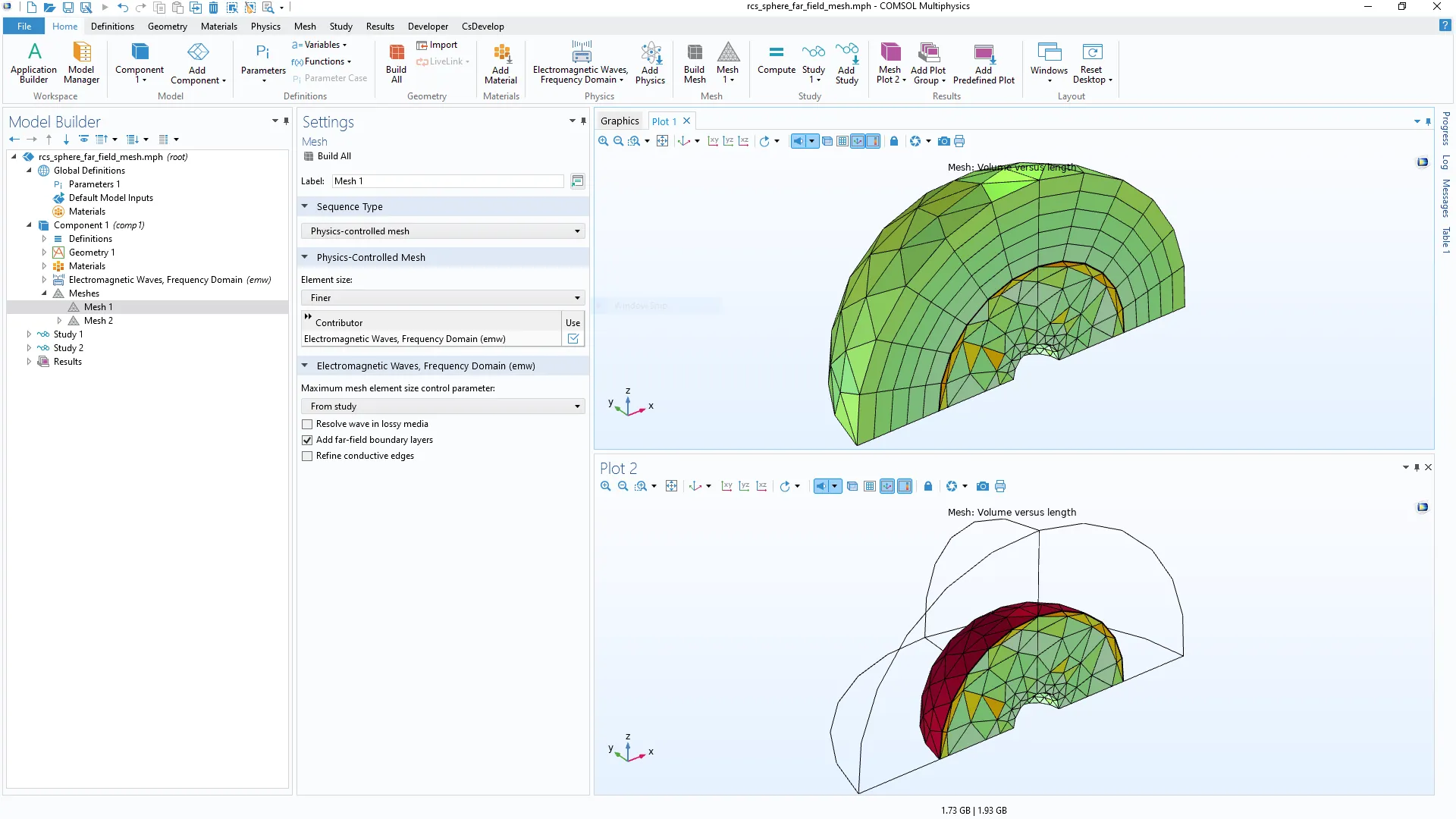The height and width of the screenshot is (819, 1456).
Task: Switch to the Graphics tab
Action: pos(620,121)
